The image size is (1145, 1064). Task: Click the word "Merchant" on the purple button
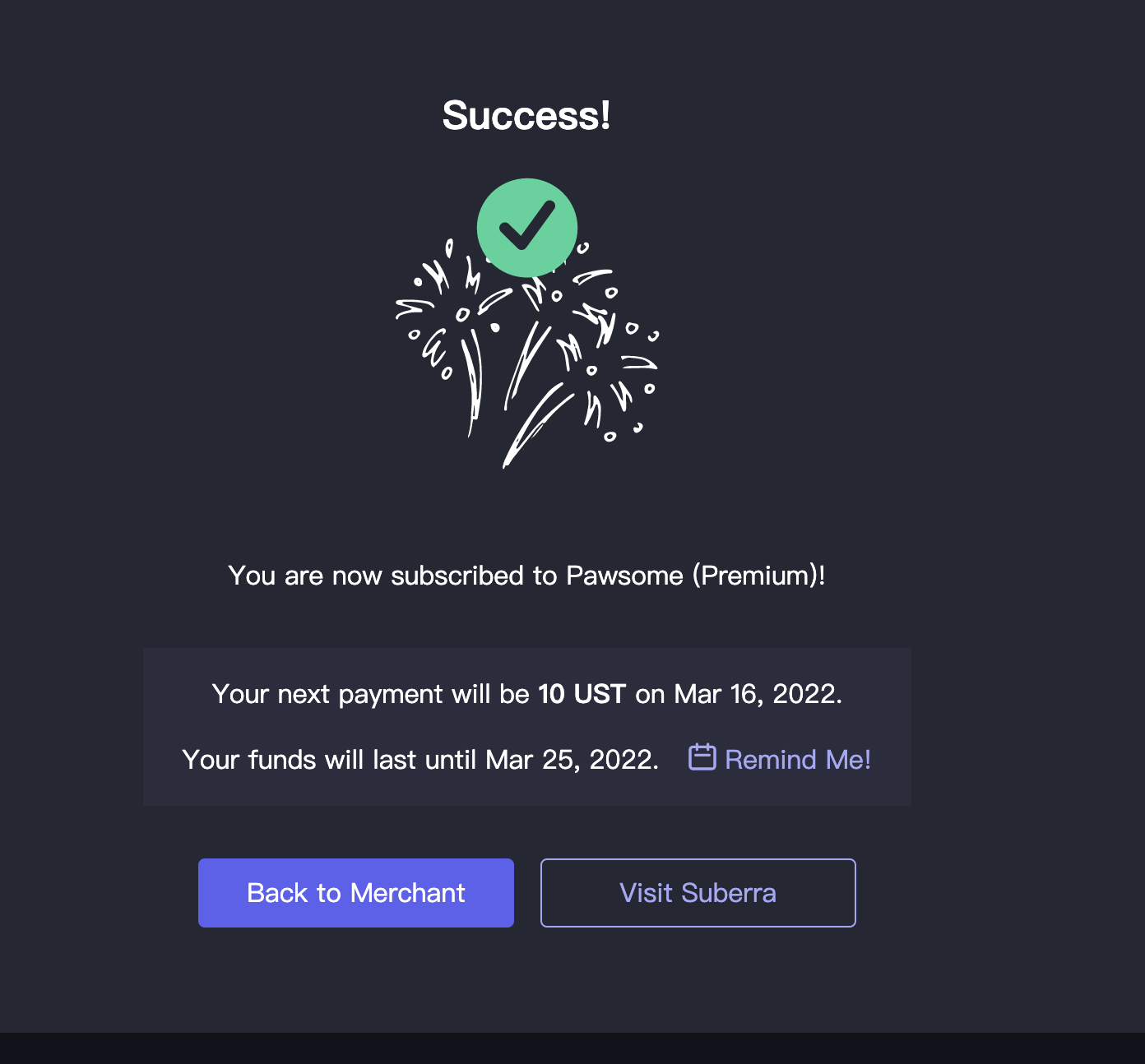click(407, 893)
